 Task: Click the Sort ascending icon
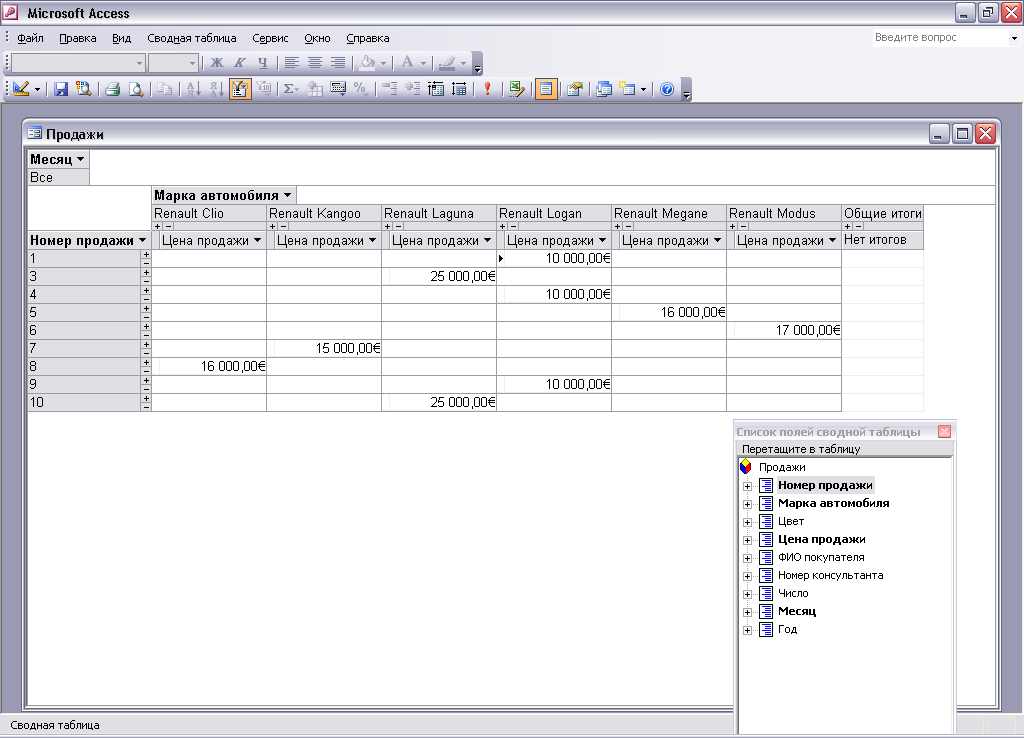(193, 89)
